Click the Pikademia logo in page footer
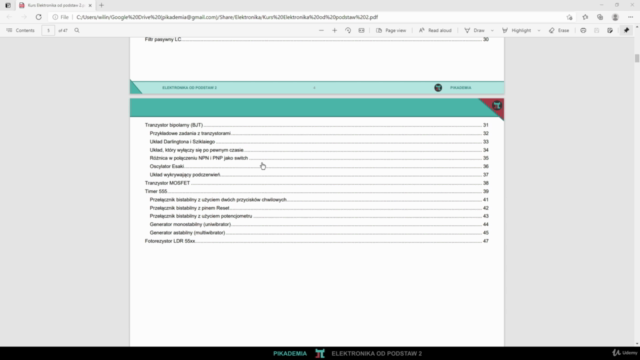Image resolution: width=640 pixels, height=360 pixels. pos(438,88)
